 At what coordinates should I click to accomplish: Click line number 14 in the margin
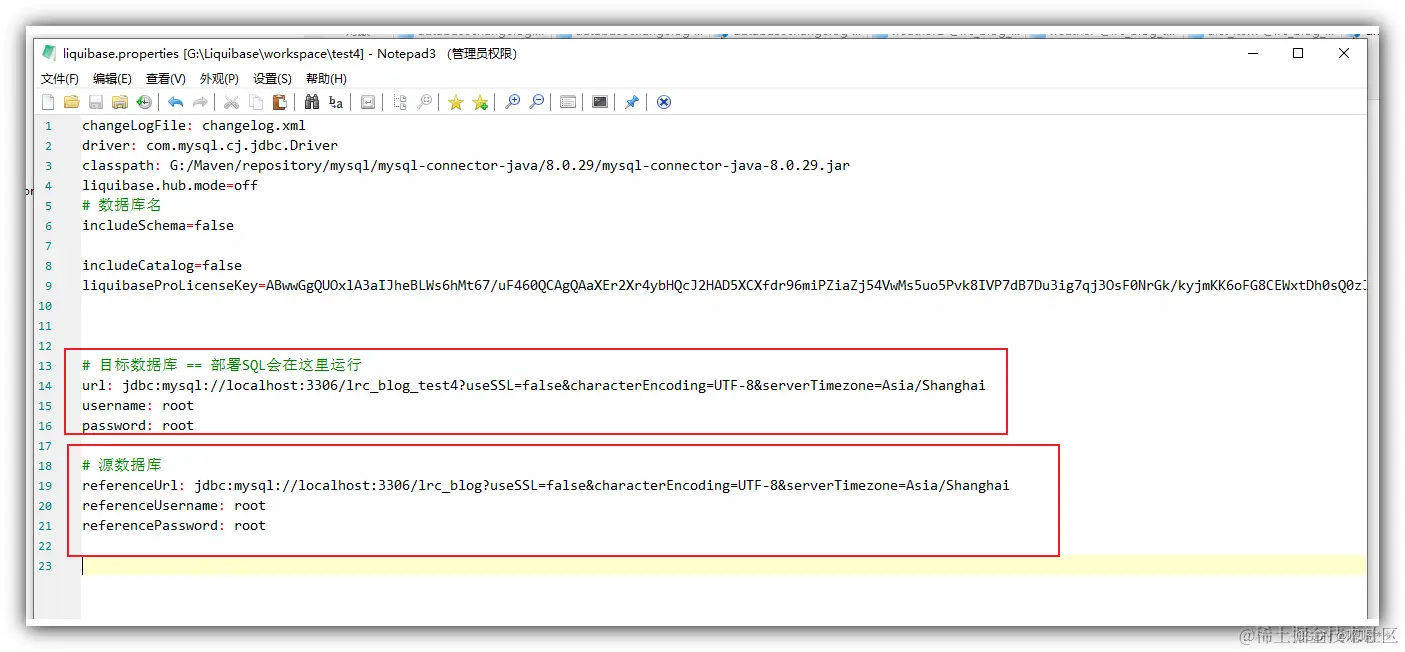45,386
